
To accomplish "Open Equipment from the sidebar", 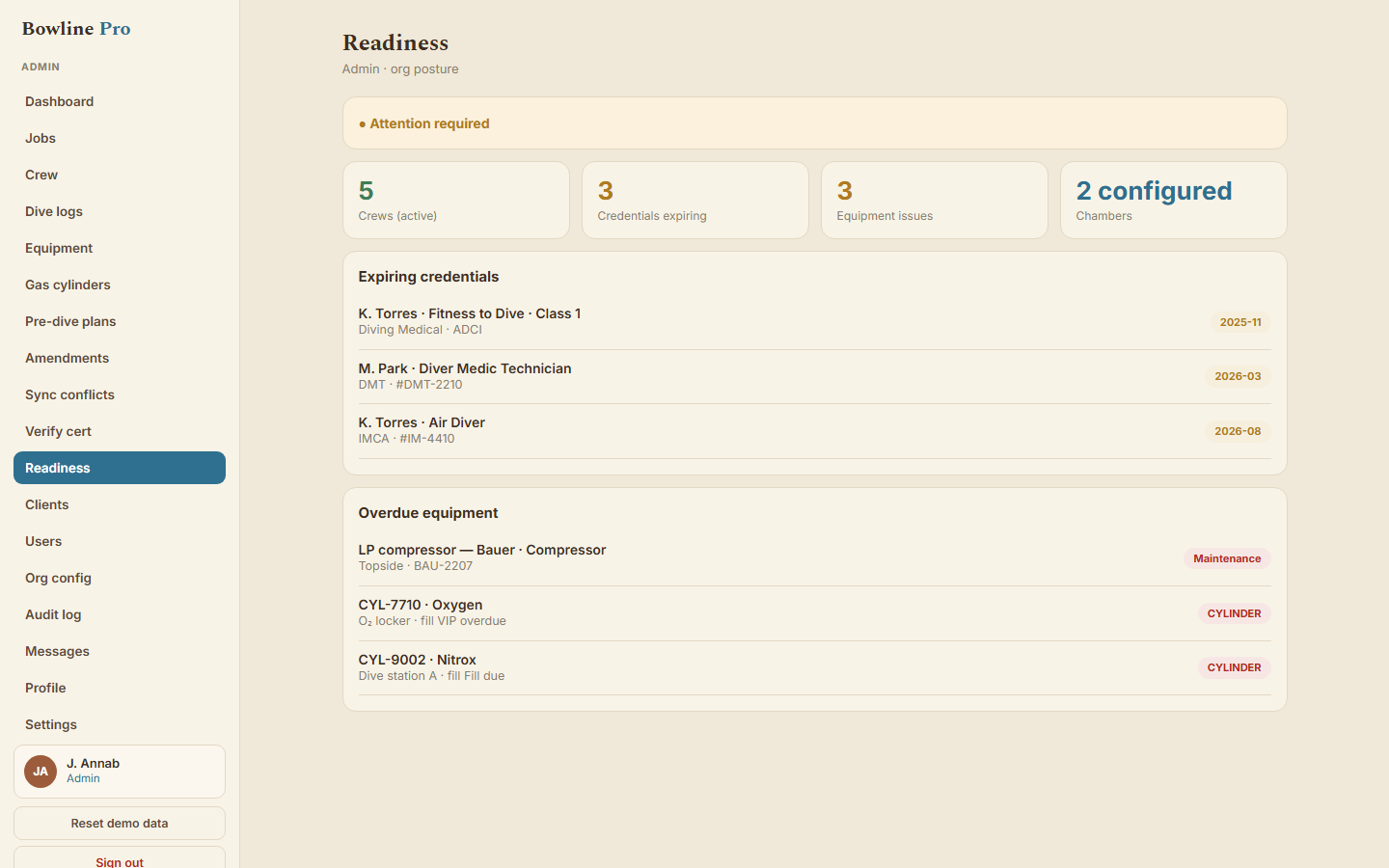I will coord(120,248).
